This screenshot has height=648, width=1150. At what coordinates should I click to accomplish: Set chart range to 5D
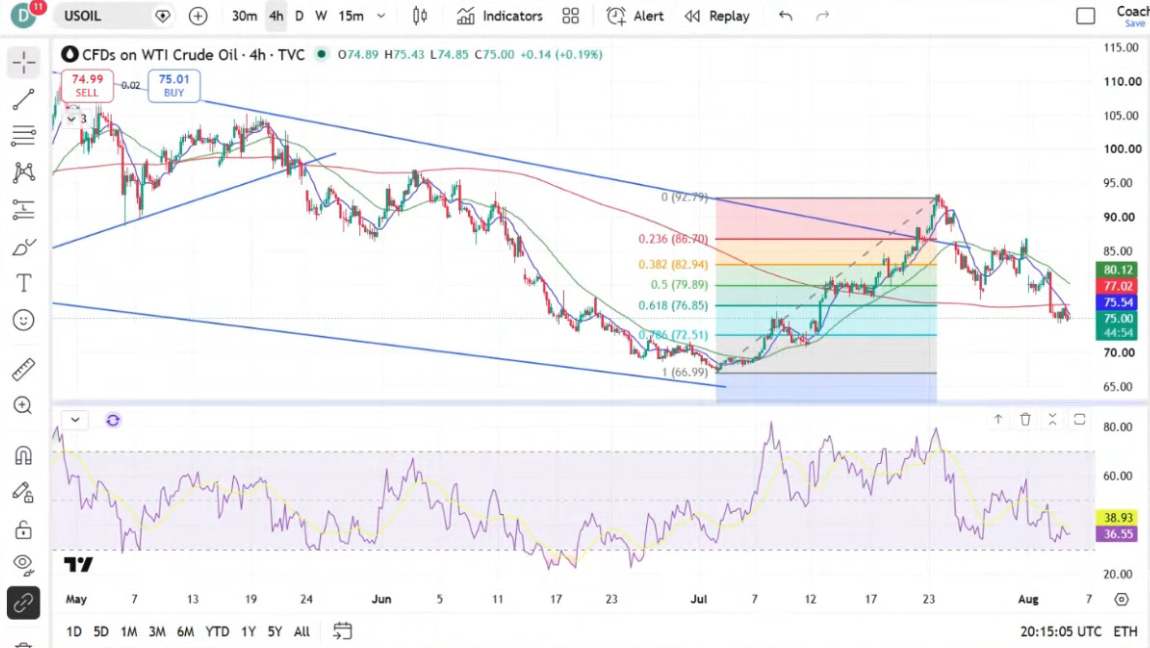click(100, 631)
